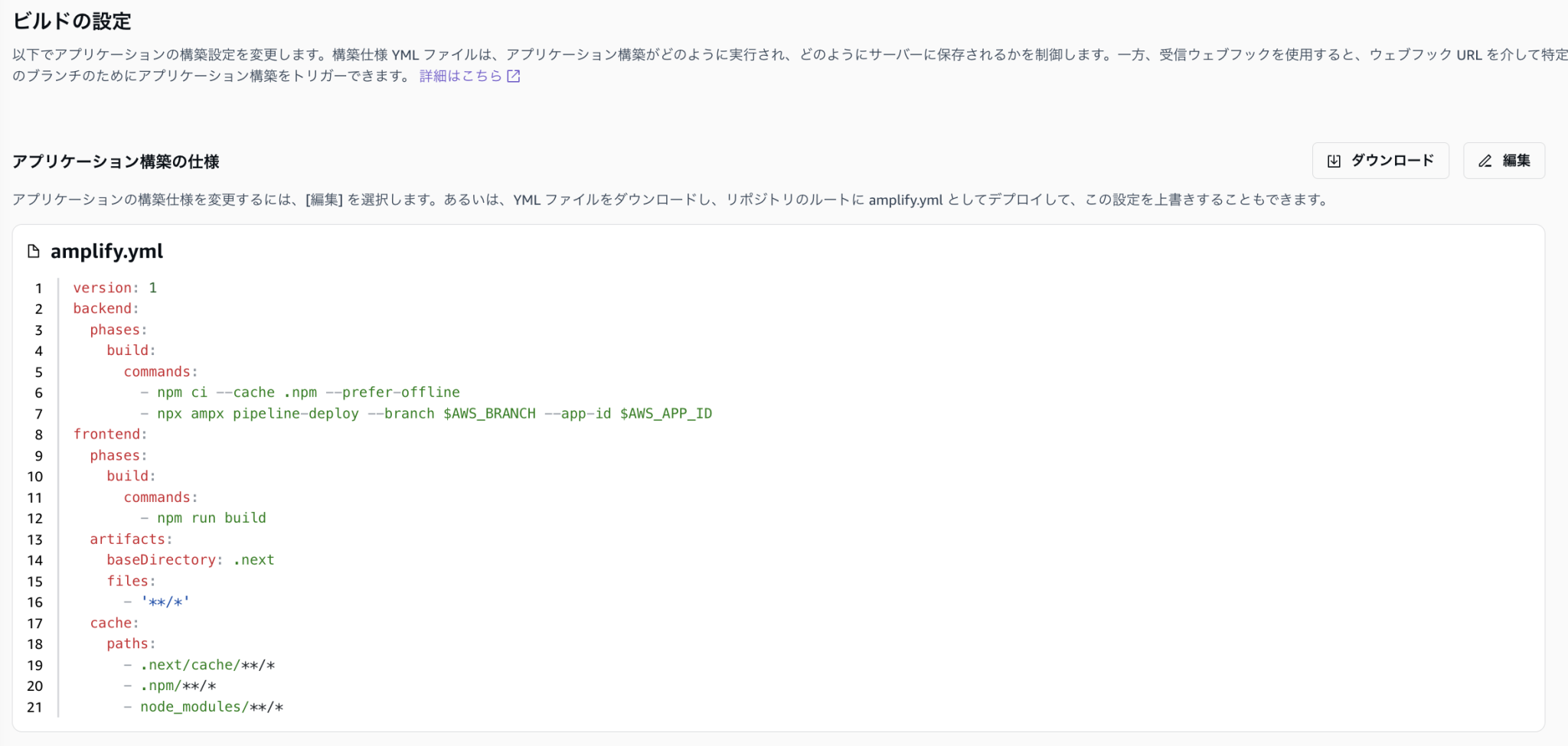Select the npm run build command line

211,517
